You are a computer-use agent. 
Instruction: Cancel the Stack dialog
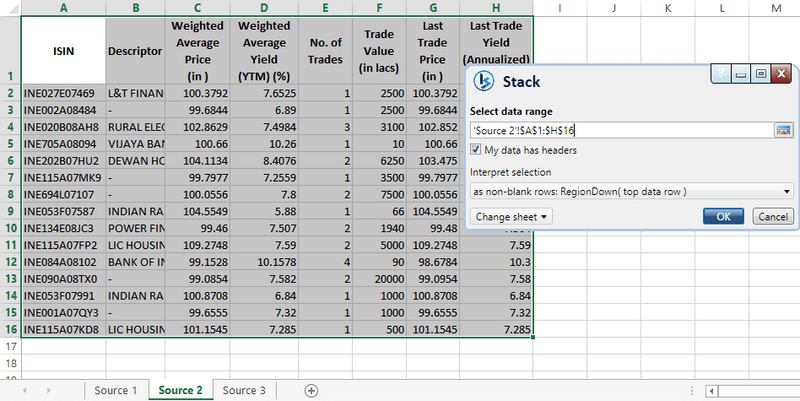(x=773, y=216)
